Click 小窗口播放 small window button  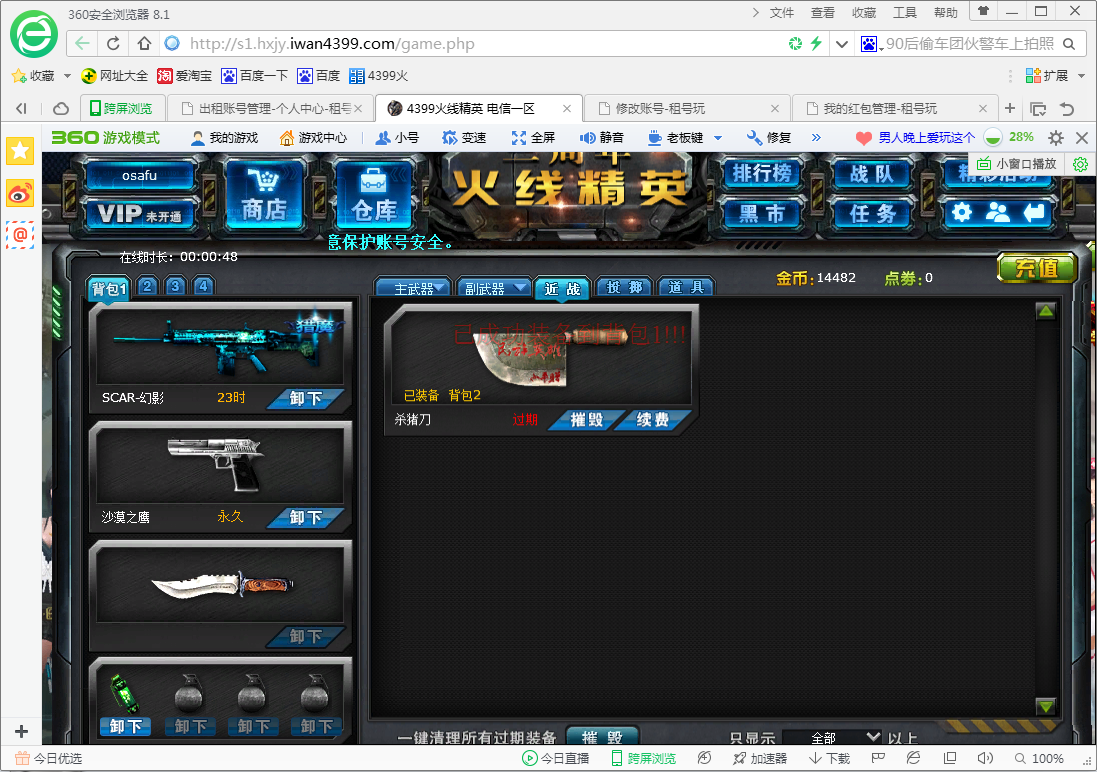point(1017,164)
